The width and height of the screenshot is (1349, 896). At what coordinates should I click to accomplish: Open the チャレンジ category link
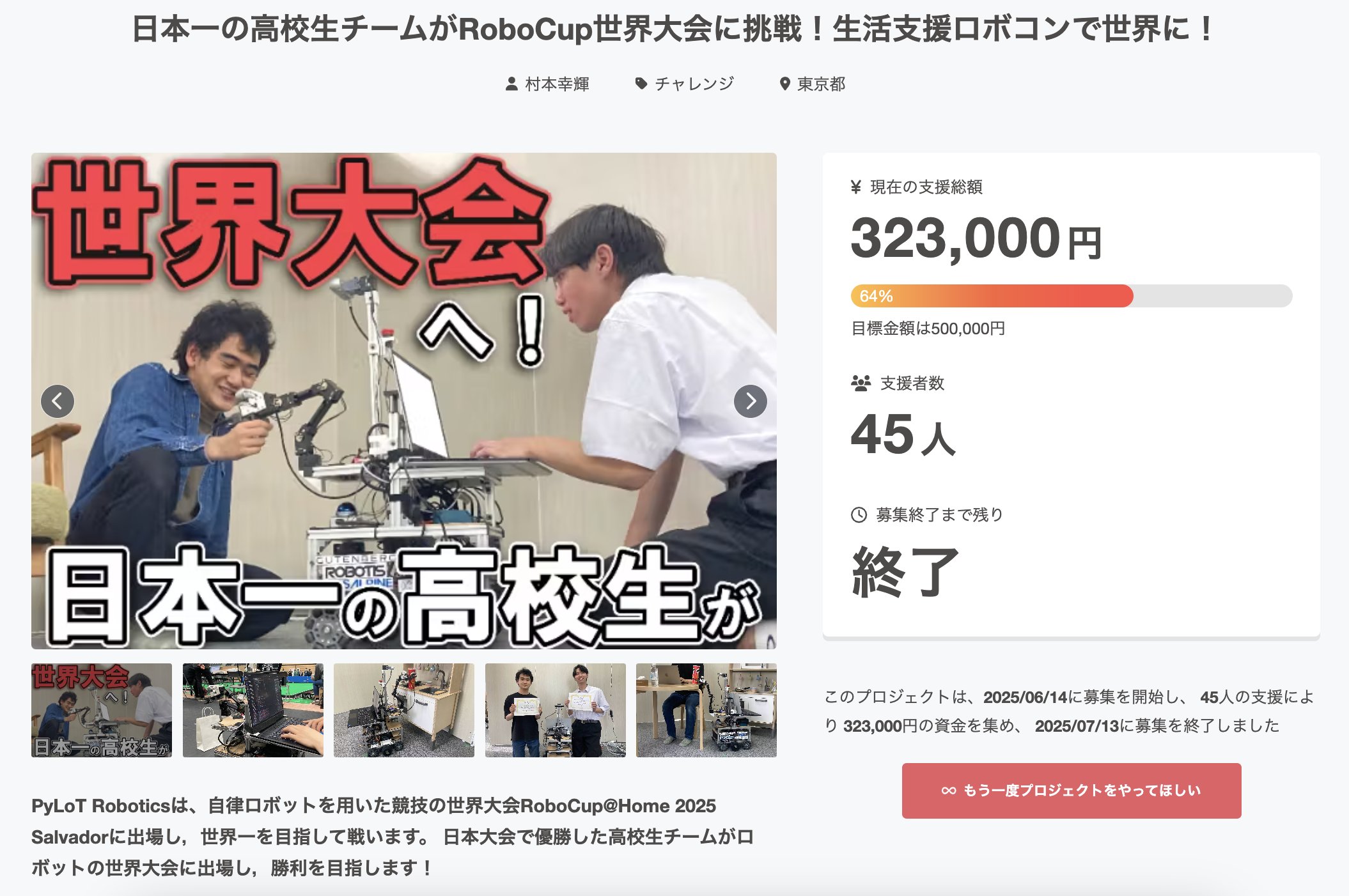[694, 84]
